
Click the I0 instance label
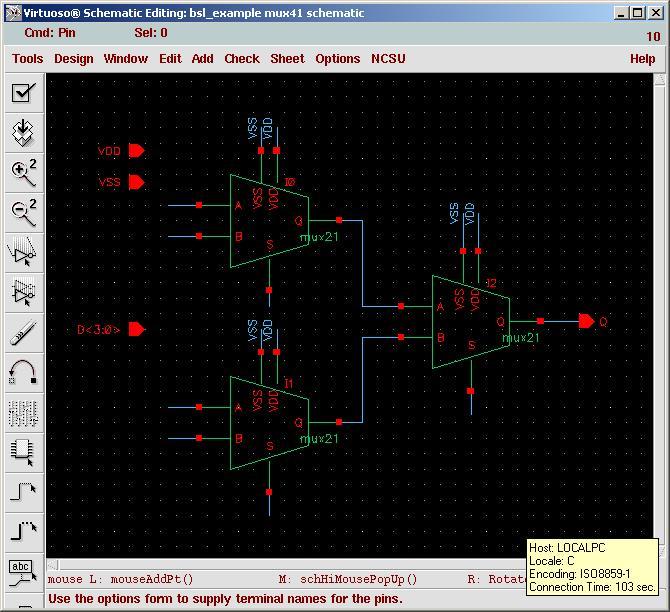point(290,182)
